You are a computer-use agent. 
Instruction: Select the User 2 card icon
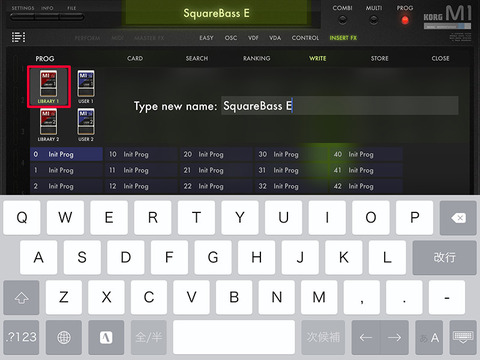[x=86, y=125]
